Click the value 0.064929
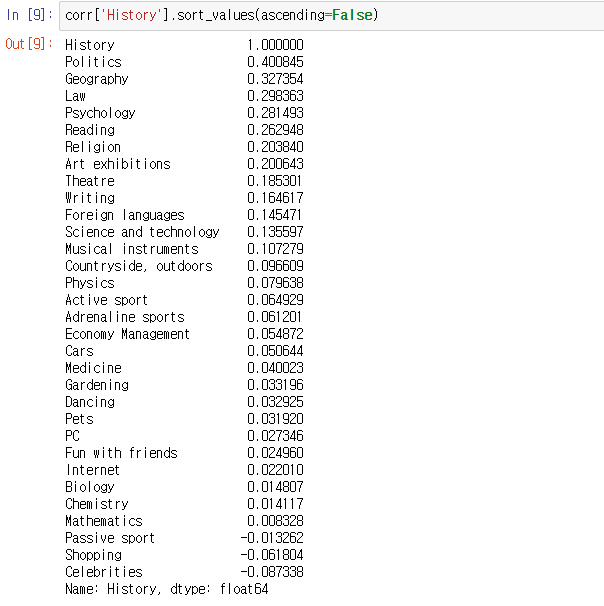The height and width of the screenshot is (606, 604). point(275,300)
